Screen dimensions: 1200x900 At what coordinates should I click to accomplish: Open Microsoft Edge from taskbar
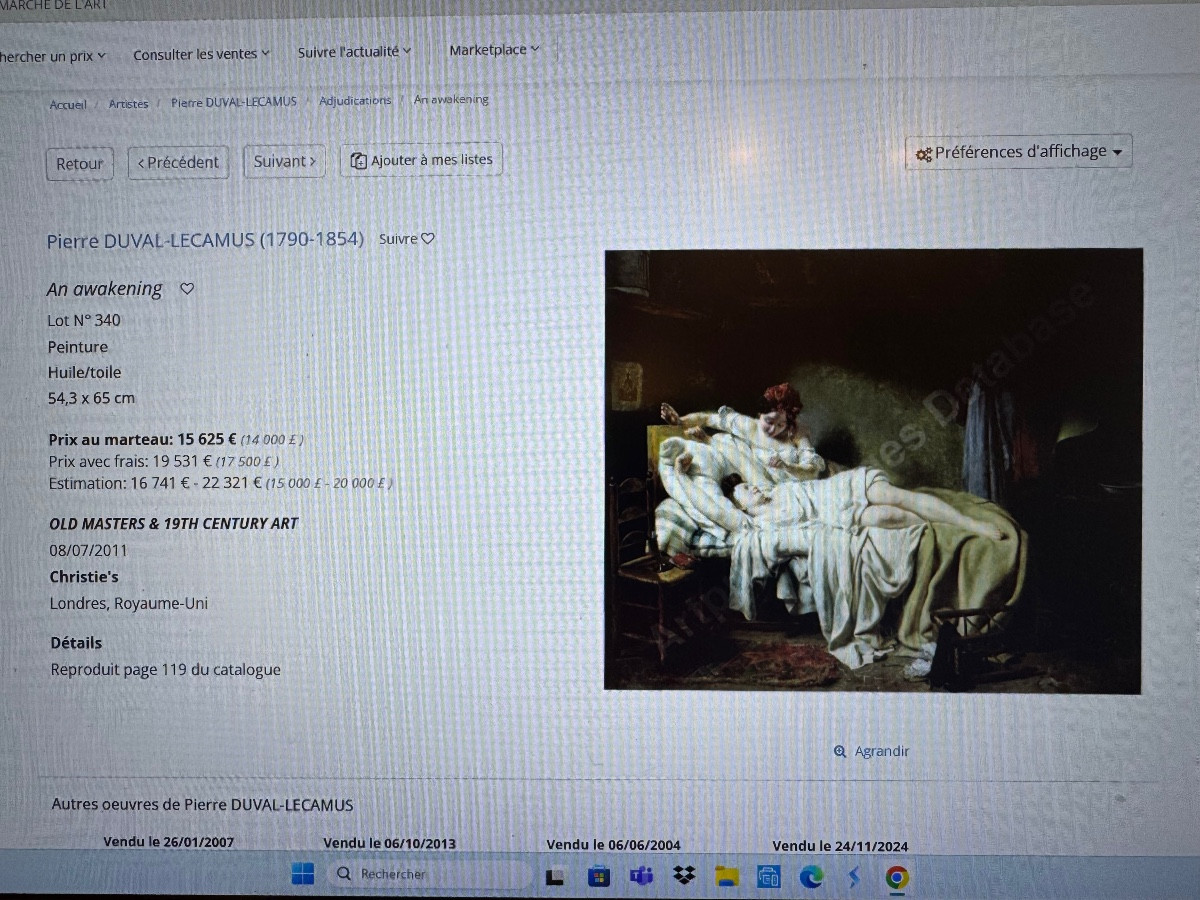pos(811,877)
